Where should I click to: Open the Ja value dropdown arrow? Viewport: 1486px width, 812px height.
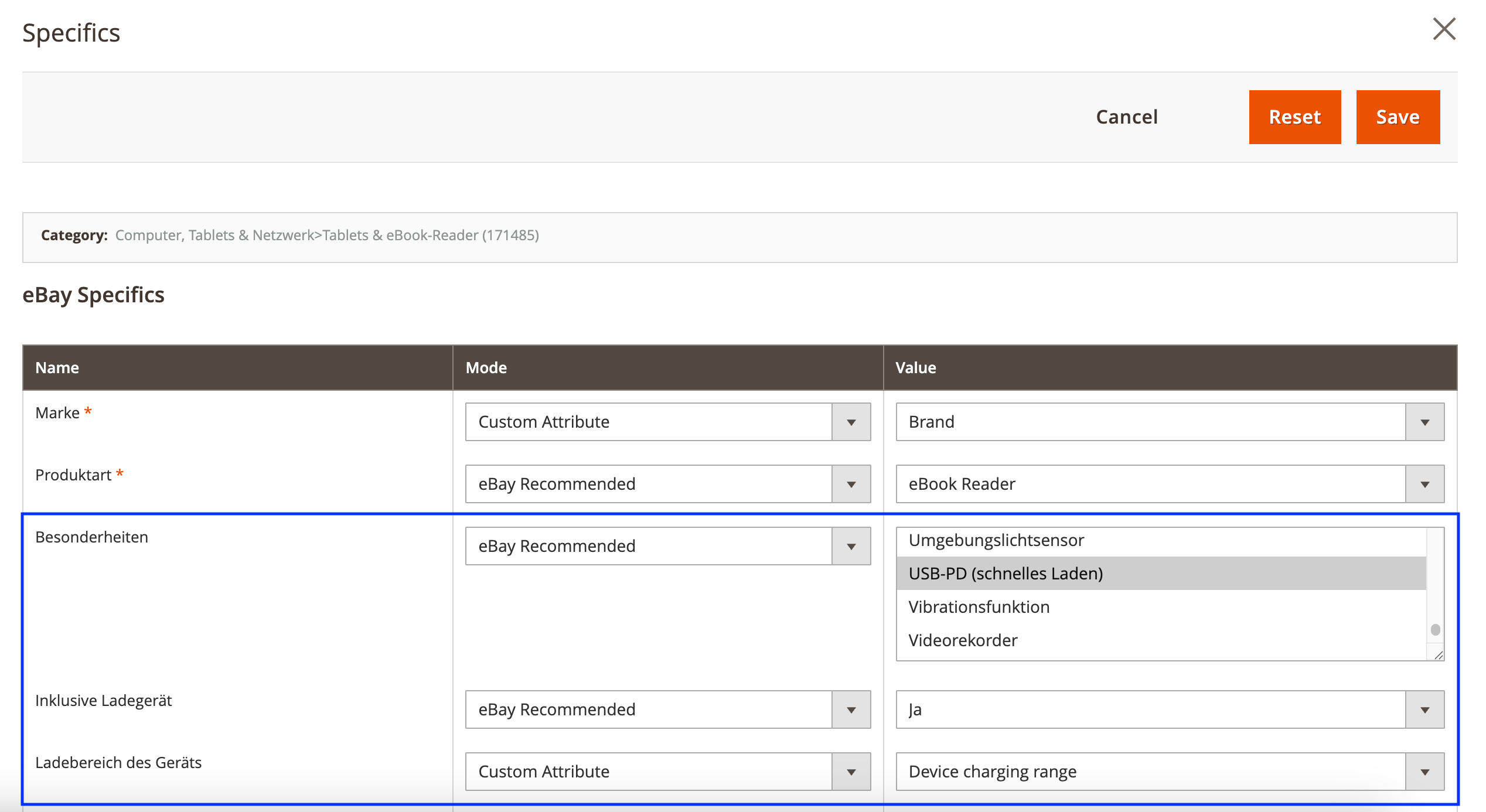point(1424,709)
